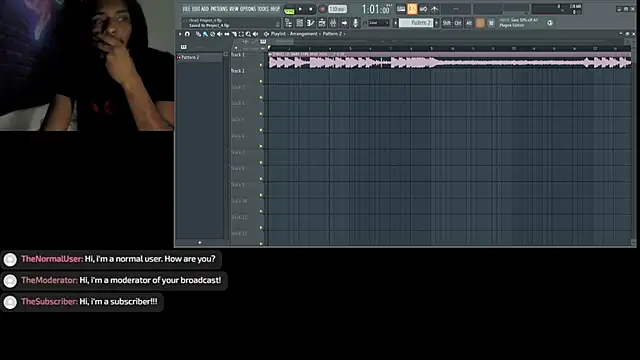Click the 1:01:00 time display
The width and height of the screenshot is (640, 360).
[x=376, y=9]
